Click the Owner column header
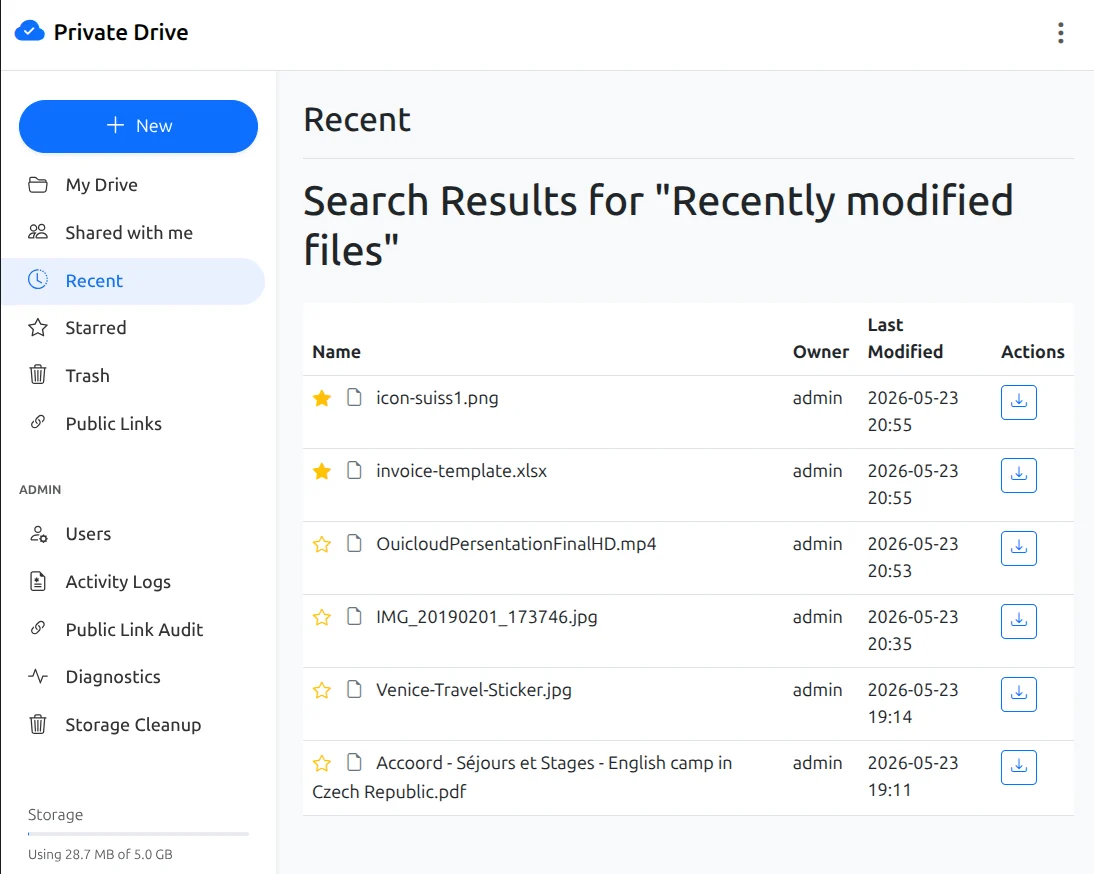 [x=820, y=352]
